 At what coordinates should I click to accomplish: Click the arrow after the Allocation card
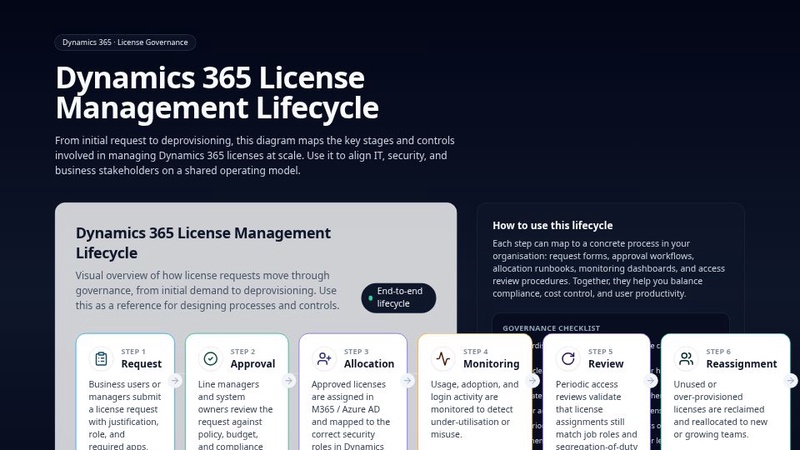coord(407,381)
